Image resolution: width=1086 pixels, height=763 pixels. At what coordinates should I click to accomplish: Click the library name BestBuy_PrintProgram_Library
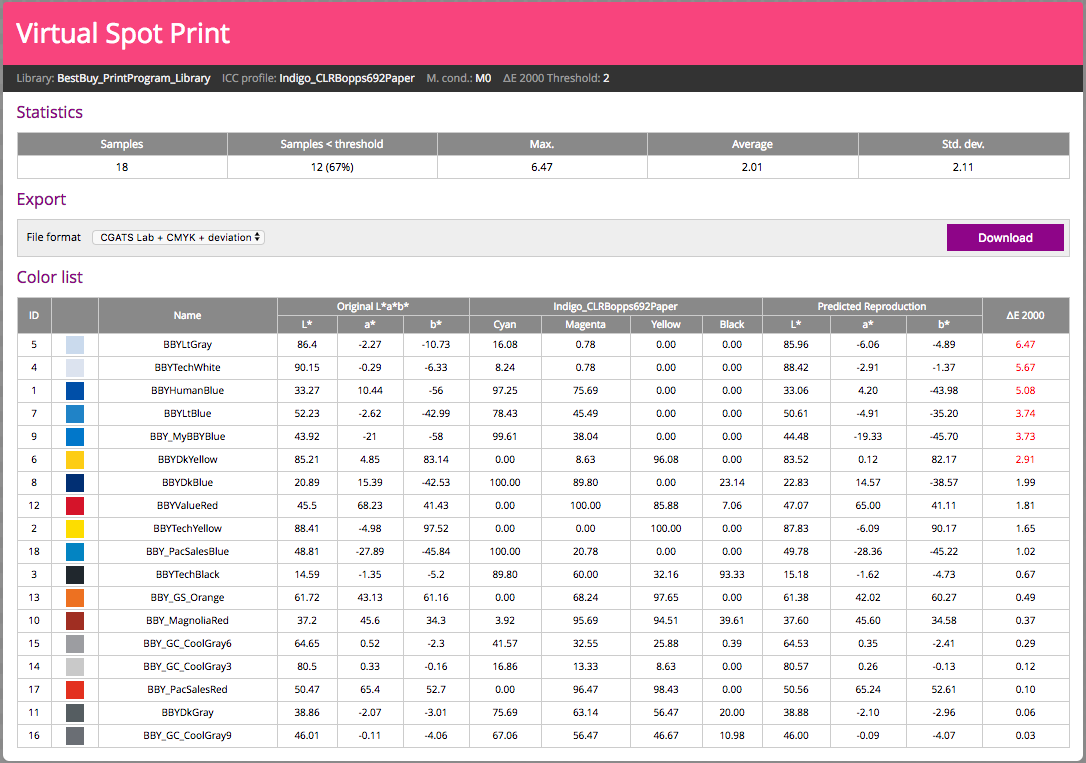pyautogui.click(x=134, y=78)
